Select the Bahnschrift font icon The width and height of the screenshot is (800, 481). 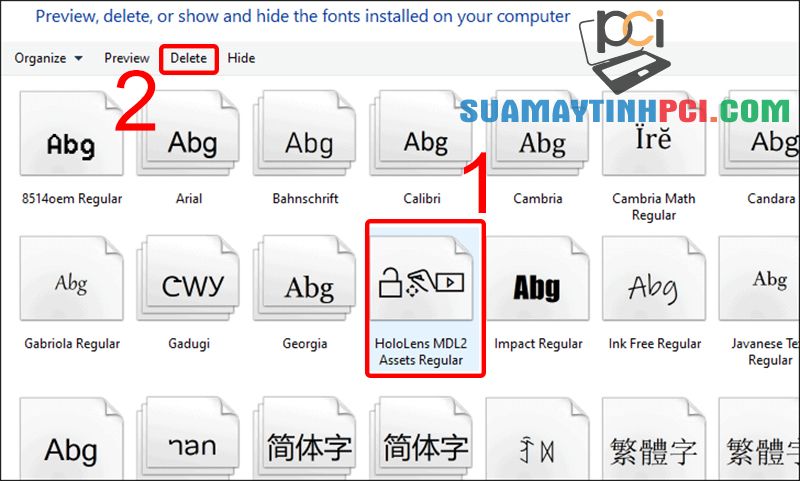click(x=305, y=134)
